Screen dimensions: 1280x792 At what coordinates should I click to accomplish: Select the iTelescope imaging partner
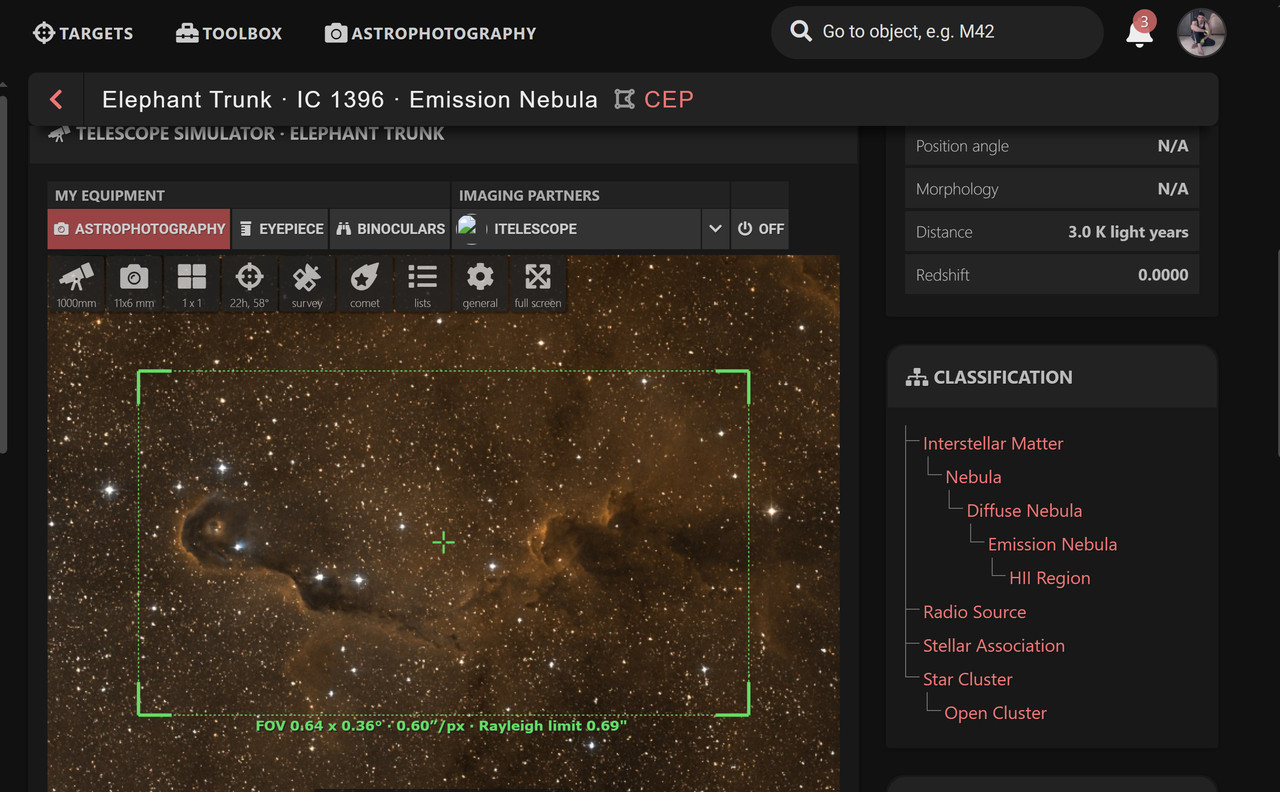point(576,229)
